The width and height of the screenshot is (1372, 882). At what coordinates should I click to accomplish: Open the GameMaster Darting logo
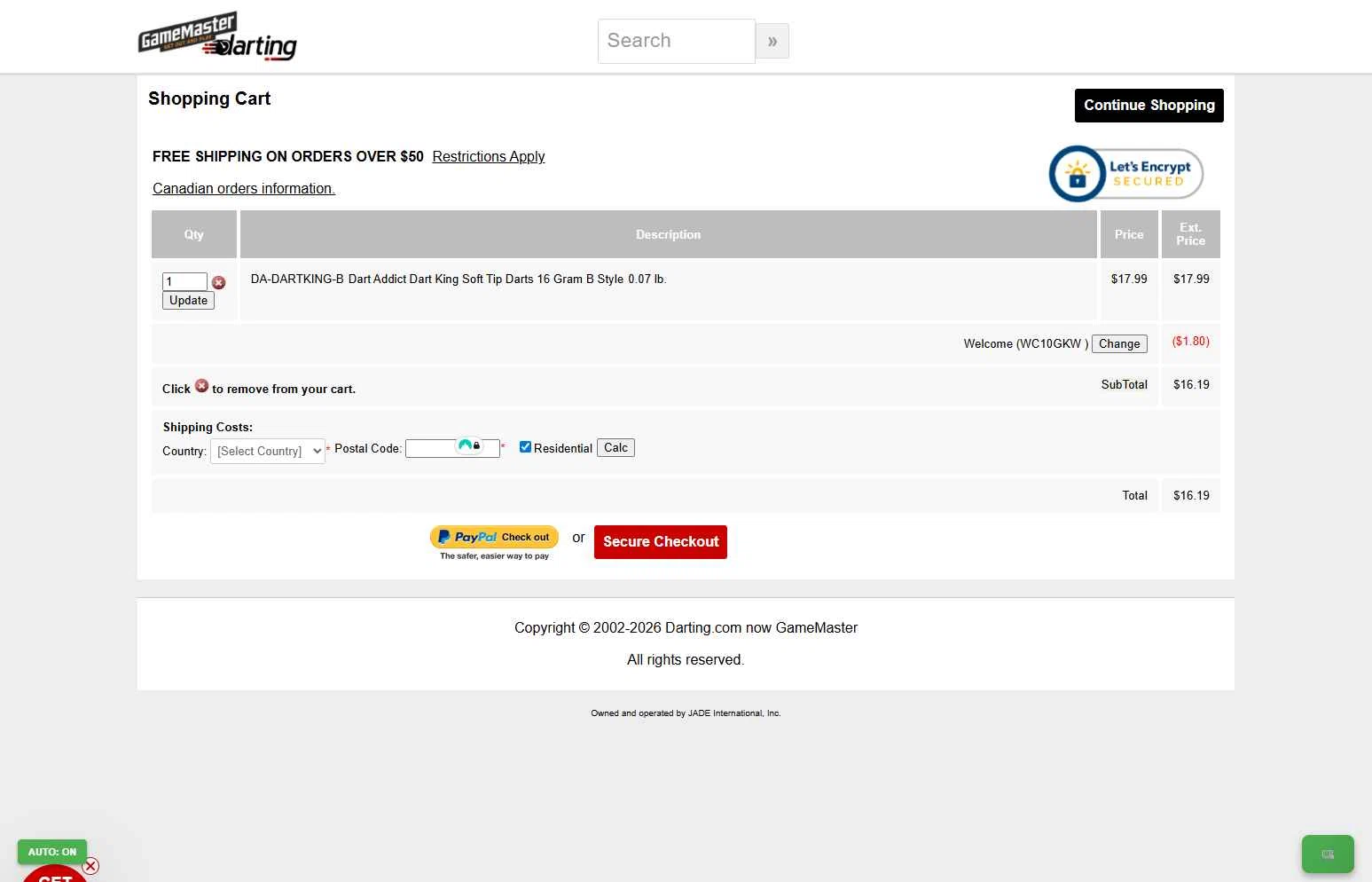217,36
